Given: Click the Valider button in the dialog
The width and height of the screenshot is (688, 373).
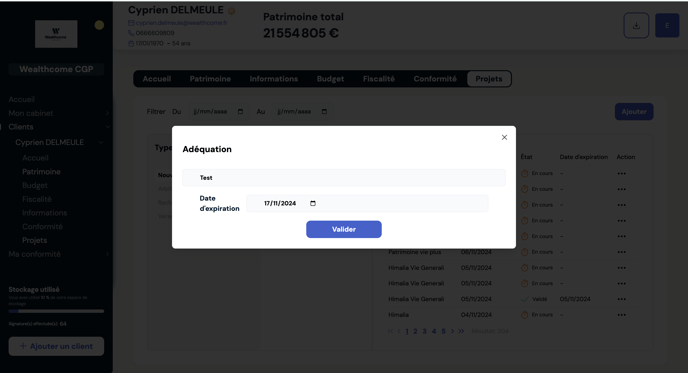Looking at the screenshot, I should [x=344, y=229].
